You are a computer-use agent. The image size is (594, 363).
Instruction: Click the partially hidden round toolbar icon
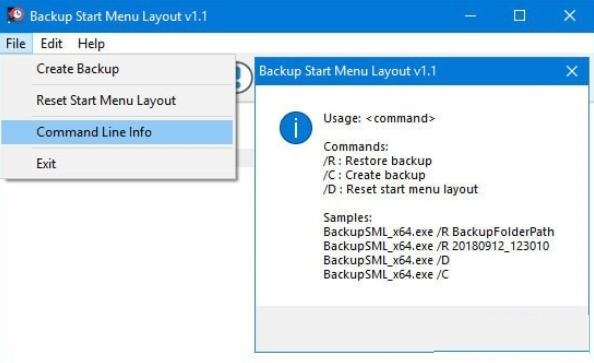pyautogui.click(x=243, y=77)
